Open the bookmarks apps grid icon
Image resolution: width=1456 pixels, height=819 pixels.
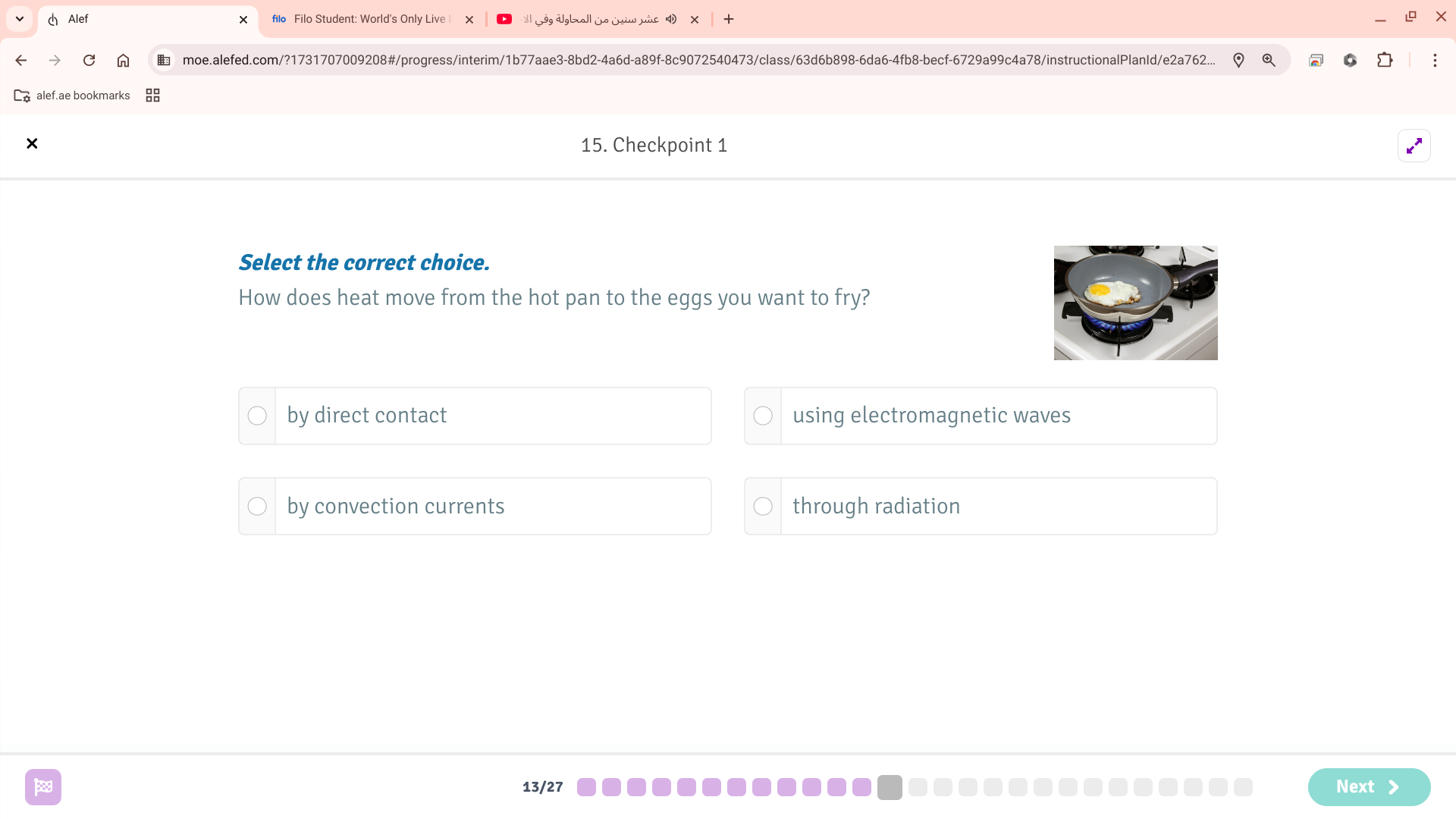[152, 96]
